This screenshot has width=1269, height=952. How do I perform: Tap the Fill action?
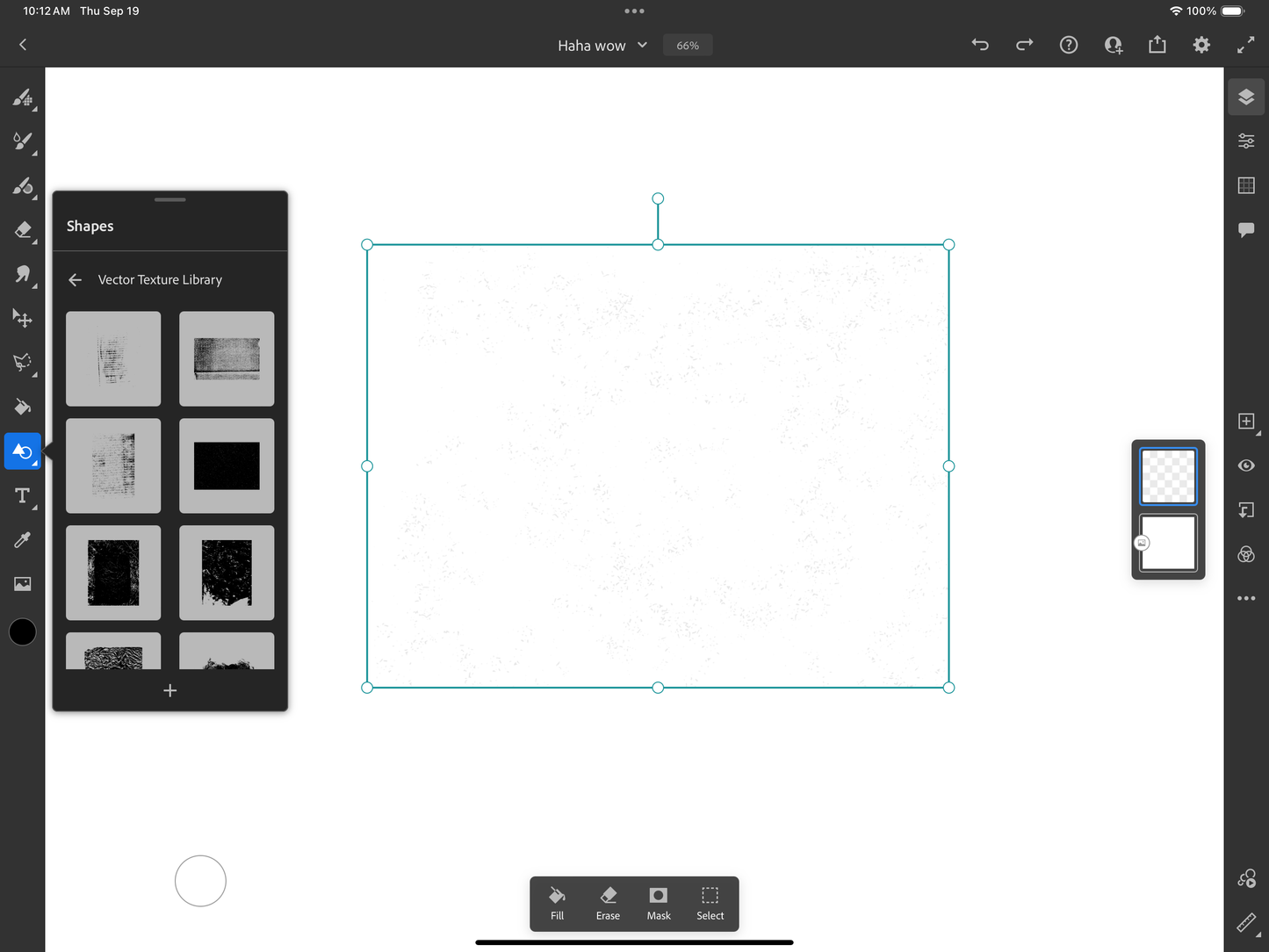click(557, 904)
